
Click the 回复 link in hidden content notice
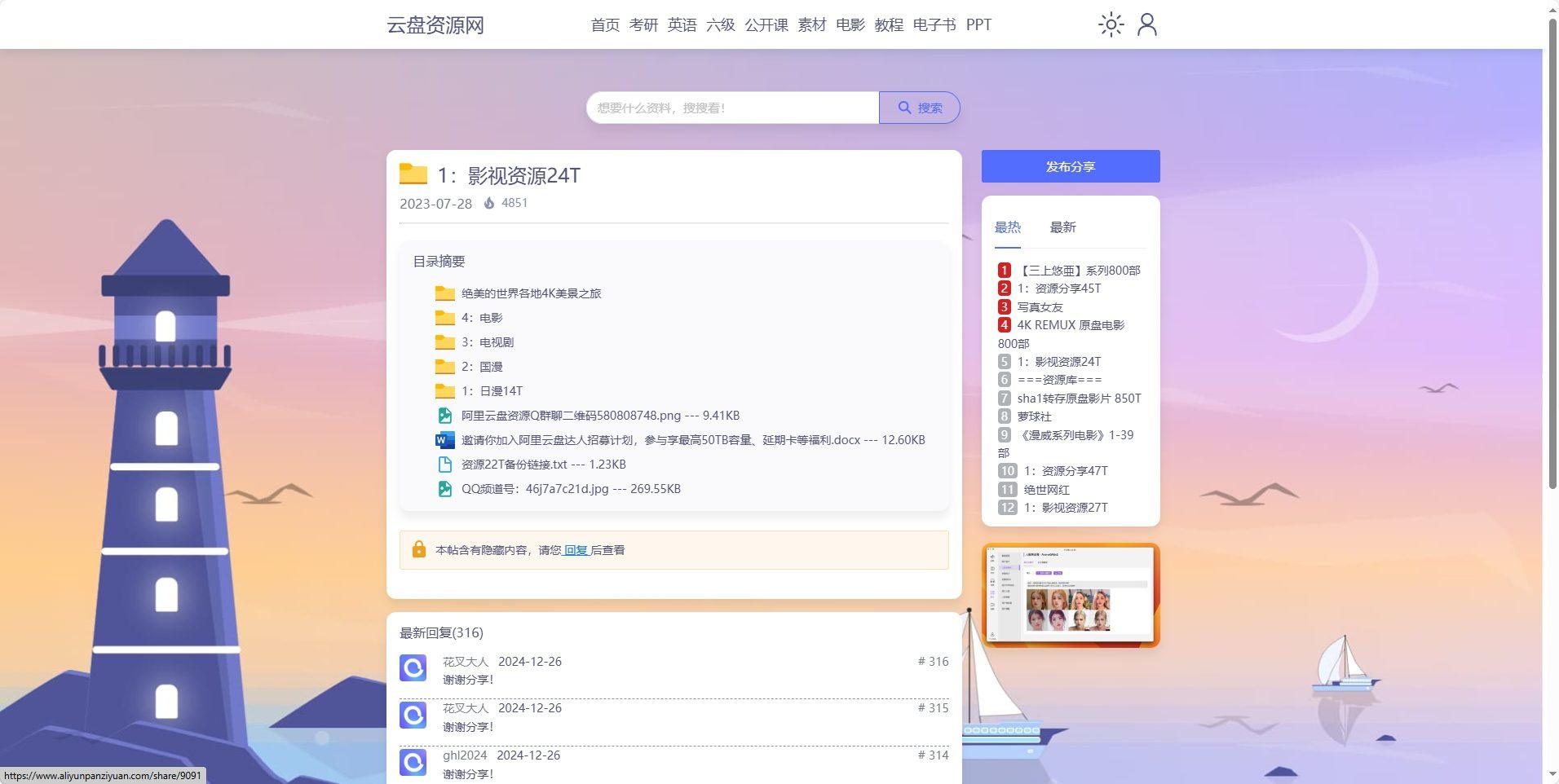pyautogui.click(x=575, y=549)
